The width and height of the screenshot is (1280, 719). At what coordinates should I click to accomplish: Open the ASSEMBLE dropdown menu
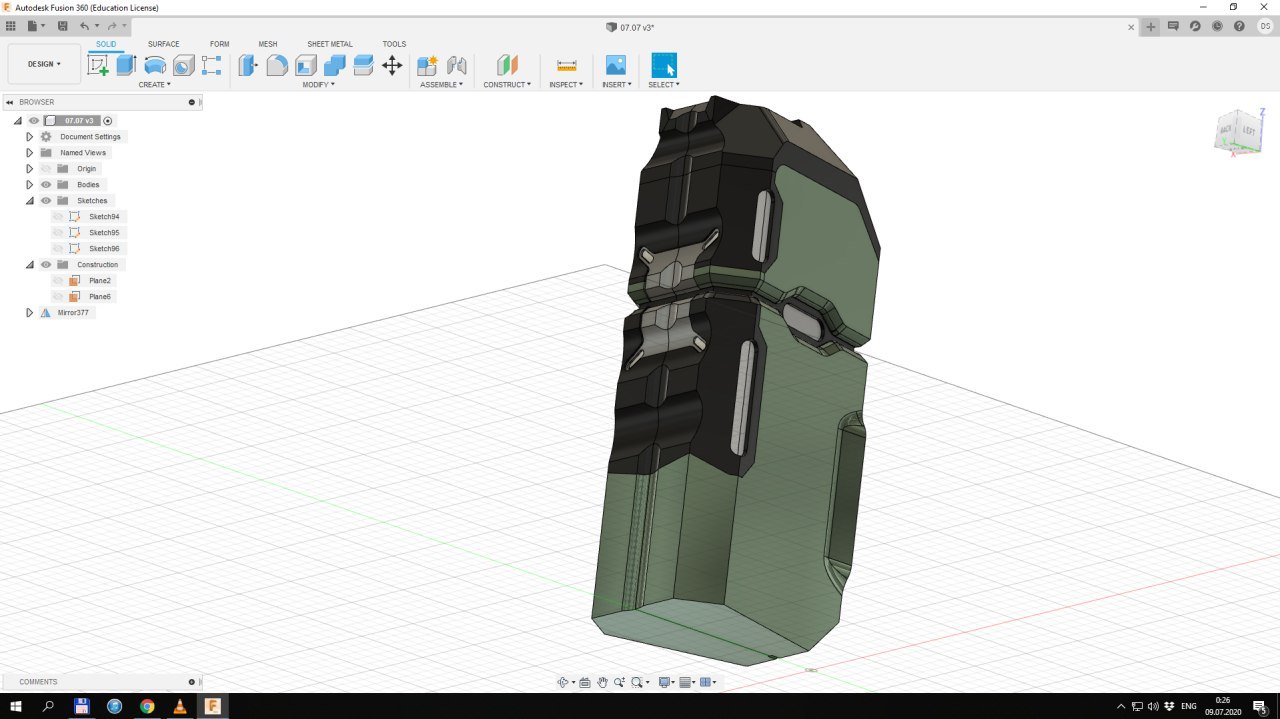pos(441,85)
